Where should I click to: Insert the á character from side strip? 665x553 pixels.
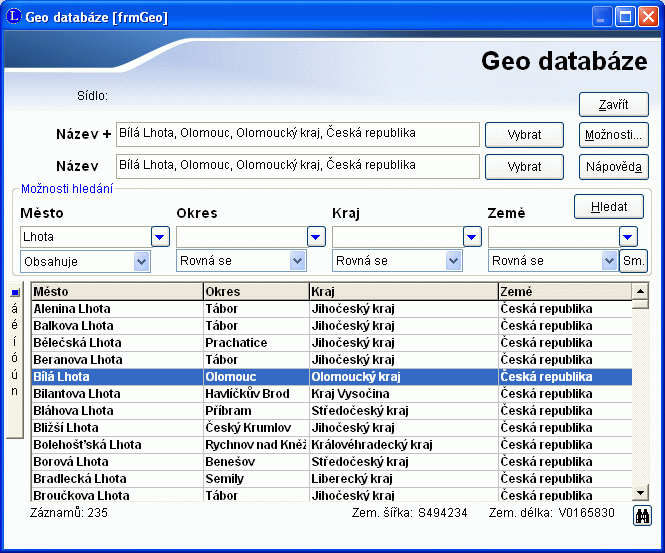coord(15,308)
